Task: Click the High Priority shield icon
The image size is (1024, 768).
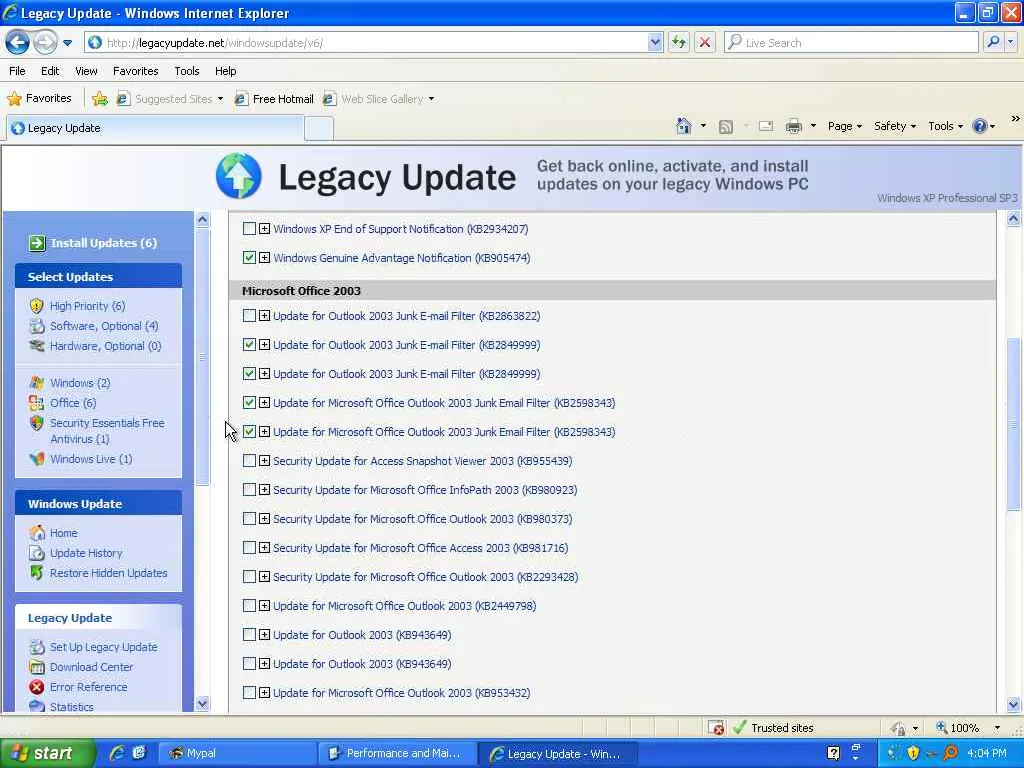Action: click(x=37, y=306)
